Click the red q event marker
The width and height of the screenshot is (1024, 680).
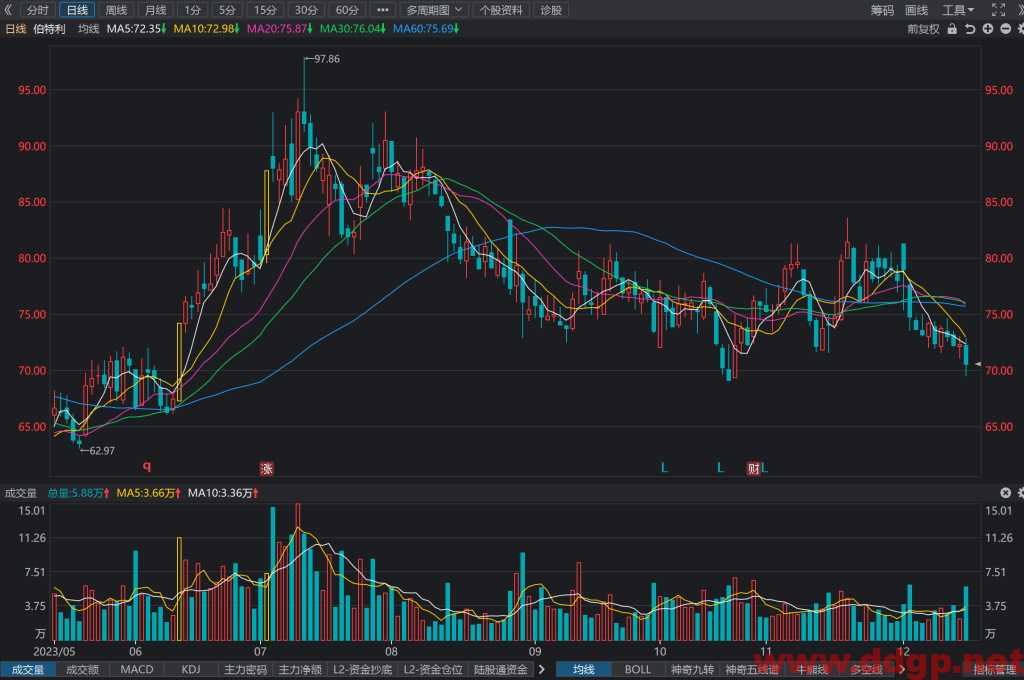pos(147,466)
